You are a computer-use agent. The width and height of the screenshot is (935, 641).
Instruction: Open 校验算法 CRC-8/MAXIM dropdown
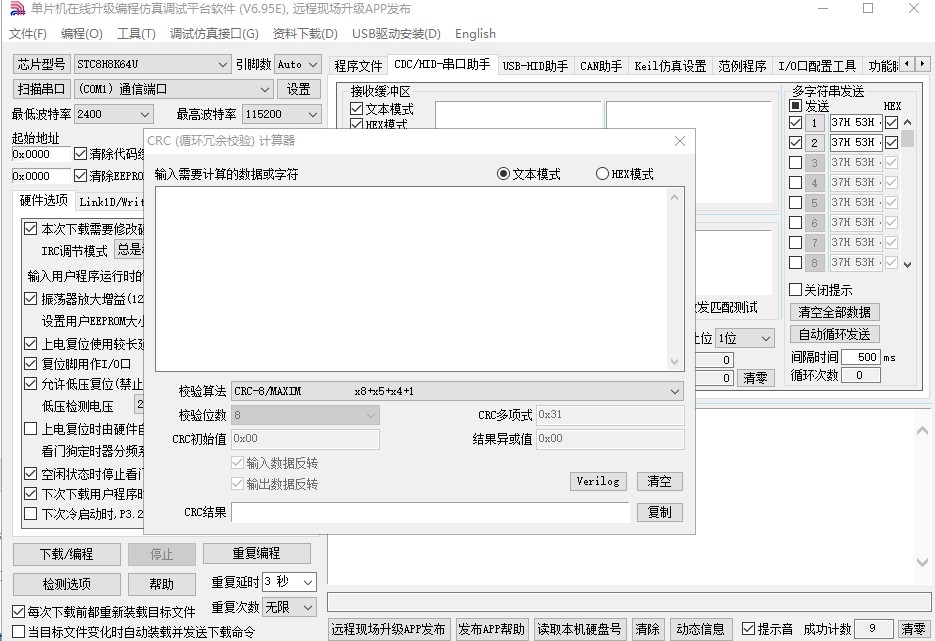coord(457,391)
